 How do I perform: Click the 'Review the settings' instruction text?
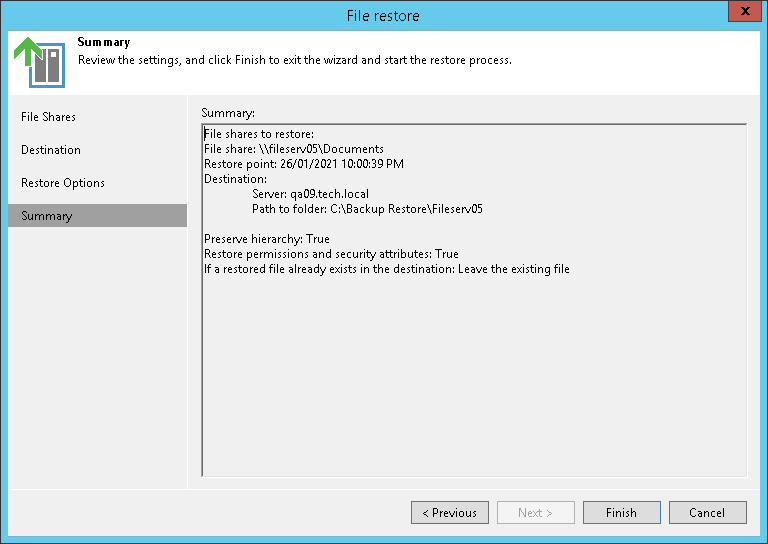tap(295, 60)
